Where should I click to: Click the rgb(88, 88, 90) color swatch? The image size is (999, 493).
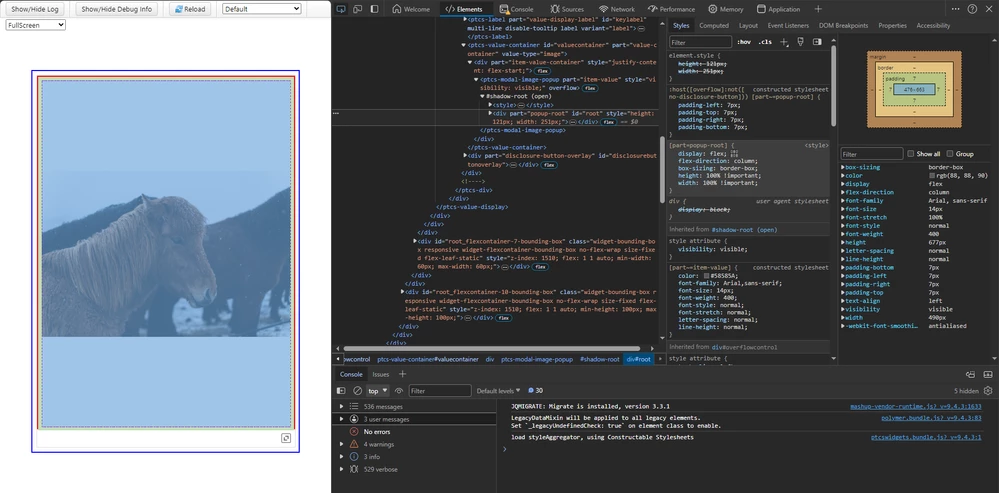pos(931,175)
